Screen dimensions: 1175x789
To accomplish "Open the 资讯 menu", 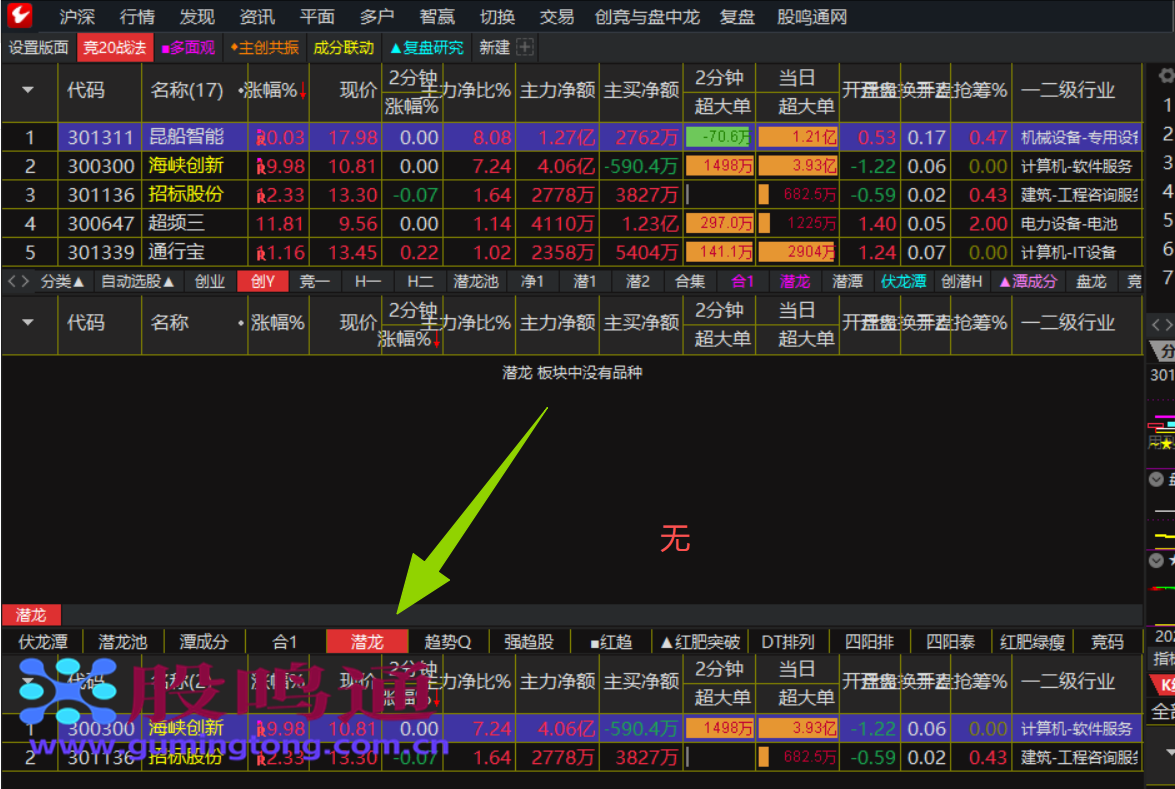I will (x=257, y=16).
